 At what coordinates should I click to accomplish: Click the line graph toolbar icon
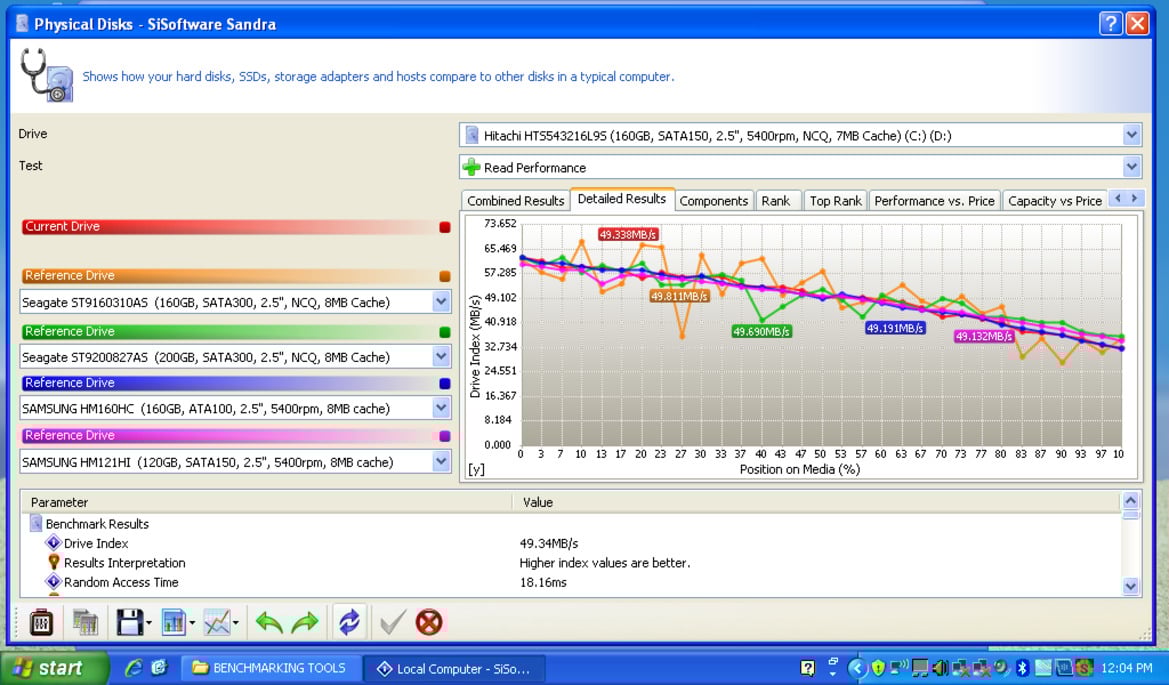[x=217, y=622]
